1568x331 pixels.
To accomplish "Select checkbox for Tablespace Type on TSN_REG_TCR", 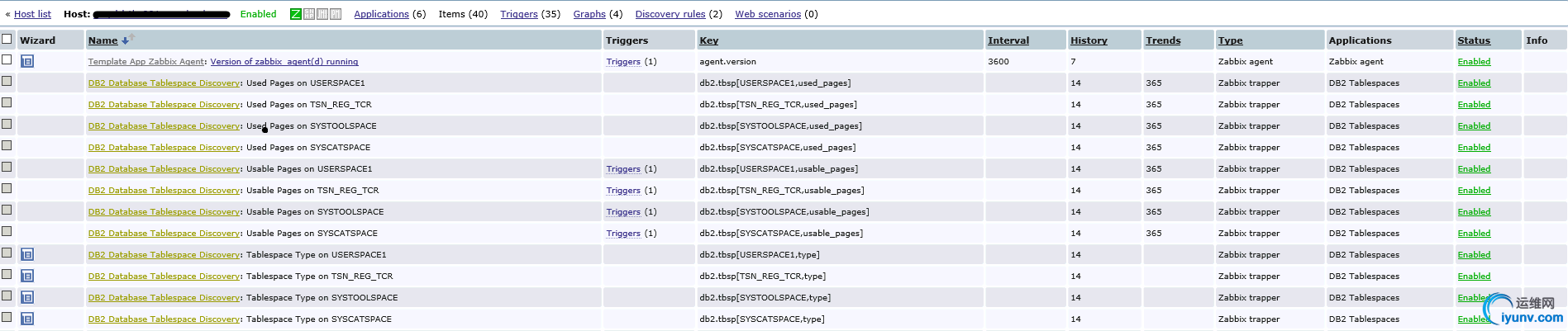I will [7, 275].
